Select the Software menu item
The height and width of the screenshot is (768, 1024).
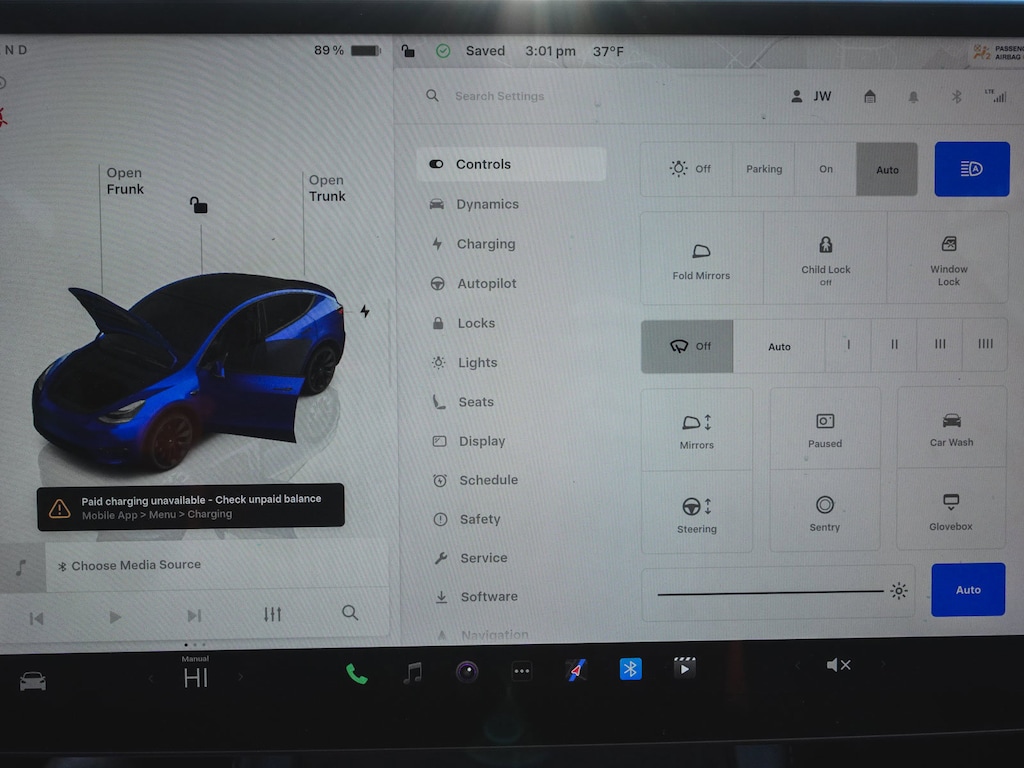point(488,596)
